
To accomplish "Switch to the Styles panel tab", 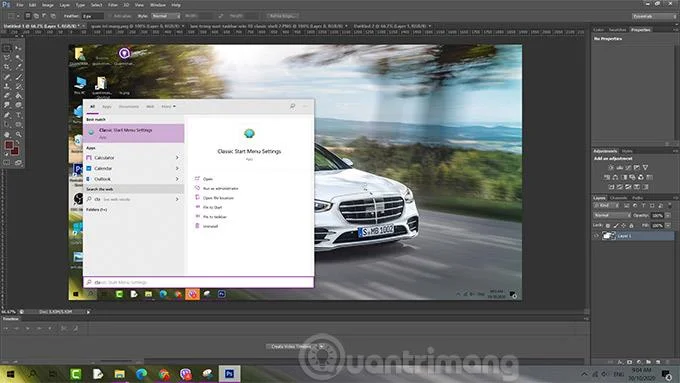I will tap(627, 151).
